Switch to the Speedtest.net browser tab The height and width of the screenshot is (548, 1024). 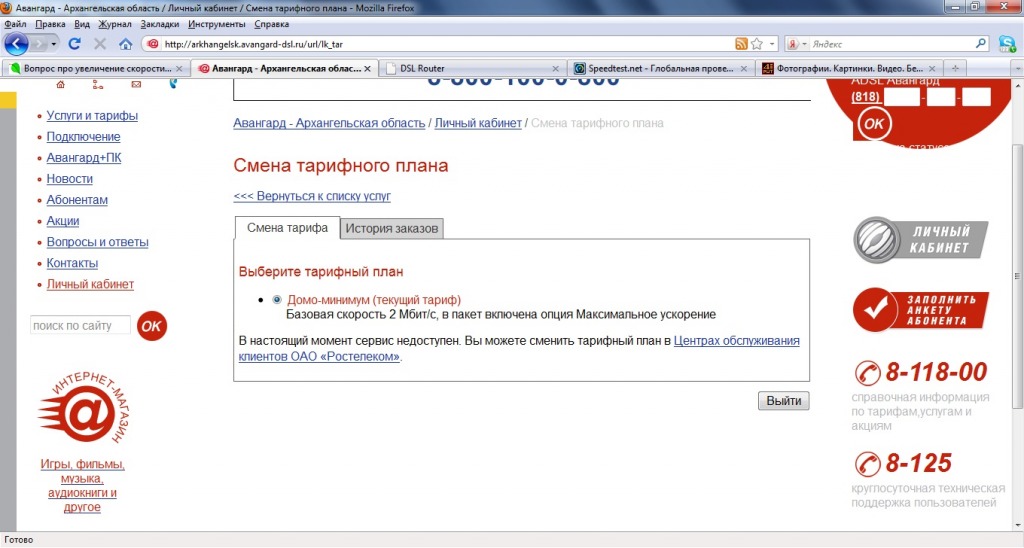[x=659, y=68]
